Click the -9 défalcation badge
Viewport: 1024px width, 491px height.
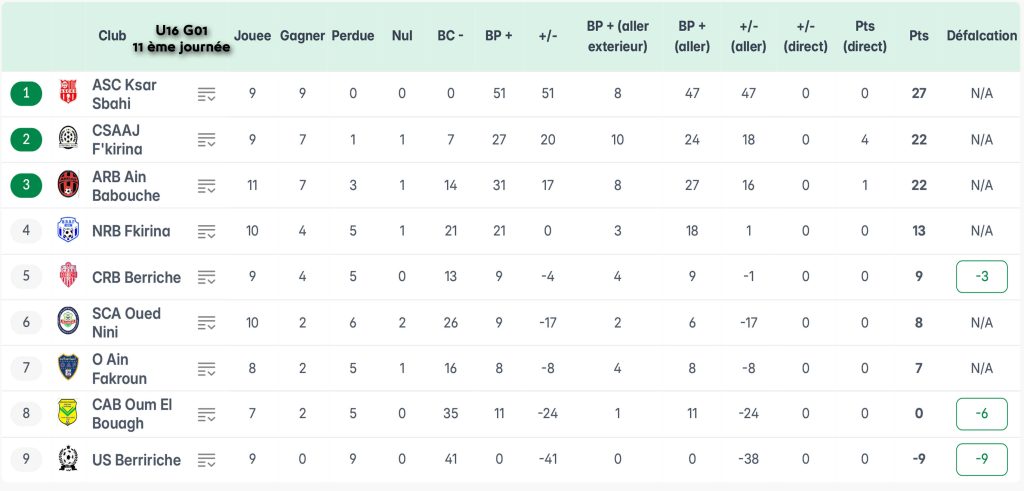coord(981,460)
